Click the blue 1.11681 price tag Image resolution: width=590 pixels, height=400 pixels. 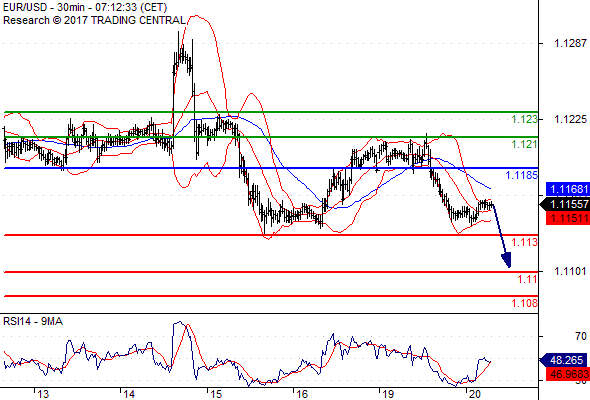click(x=568, y=189)
